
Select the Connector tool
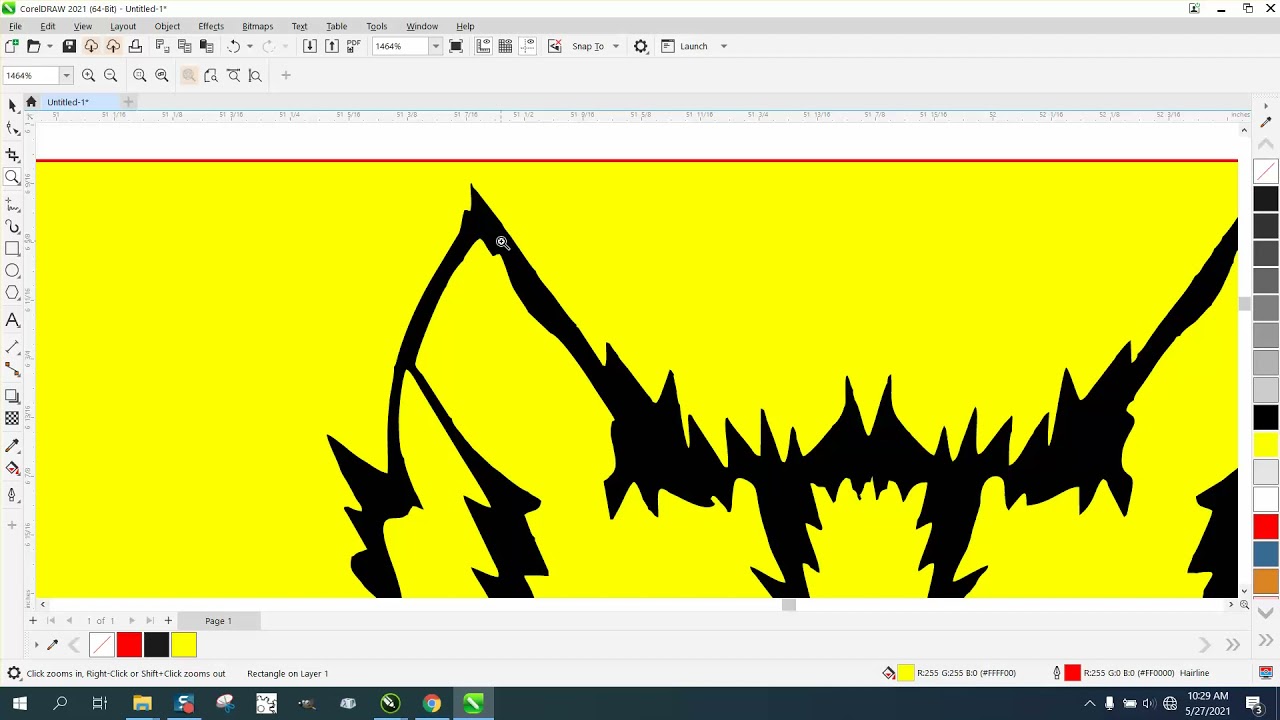pos(12,369)
